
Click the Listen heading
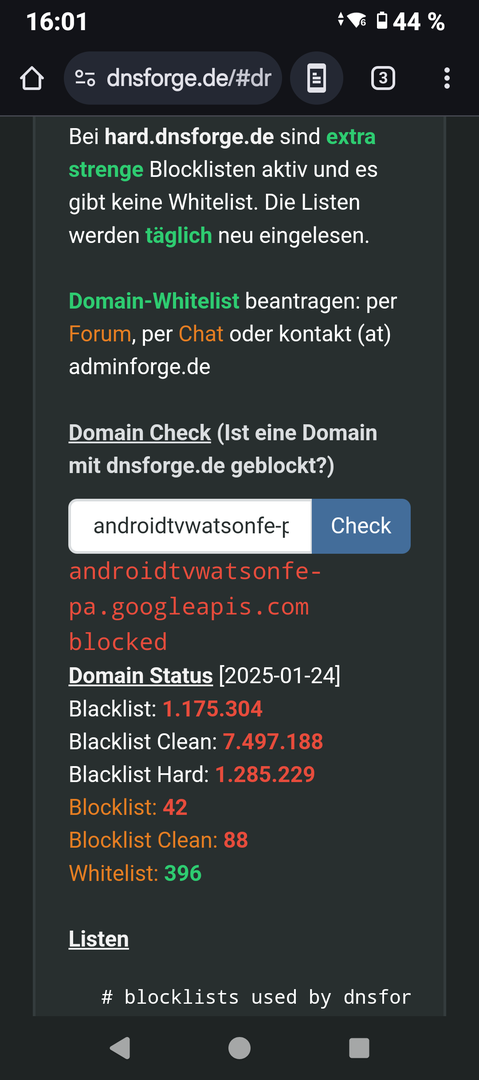click(99, 939)
